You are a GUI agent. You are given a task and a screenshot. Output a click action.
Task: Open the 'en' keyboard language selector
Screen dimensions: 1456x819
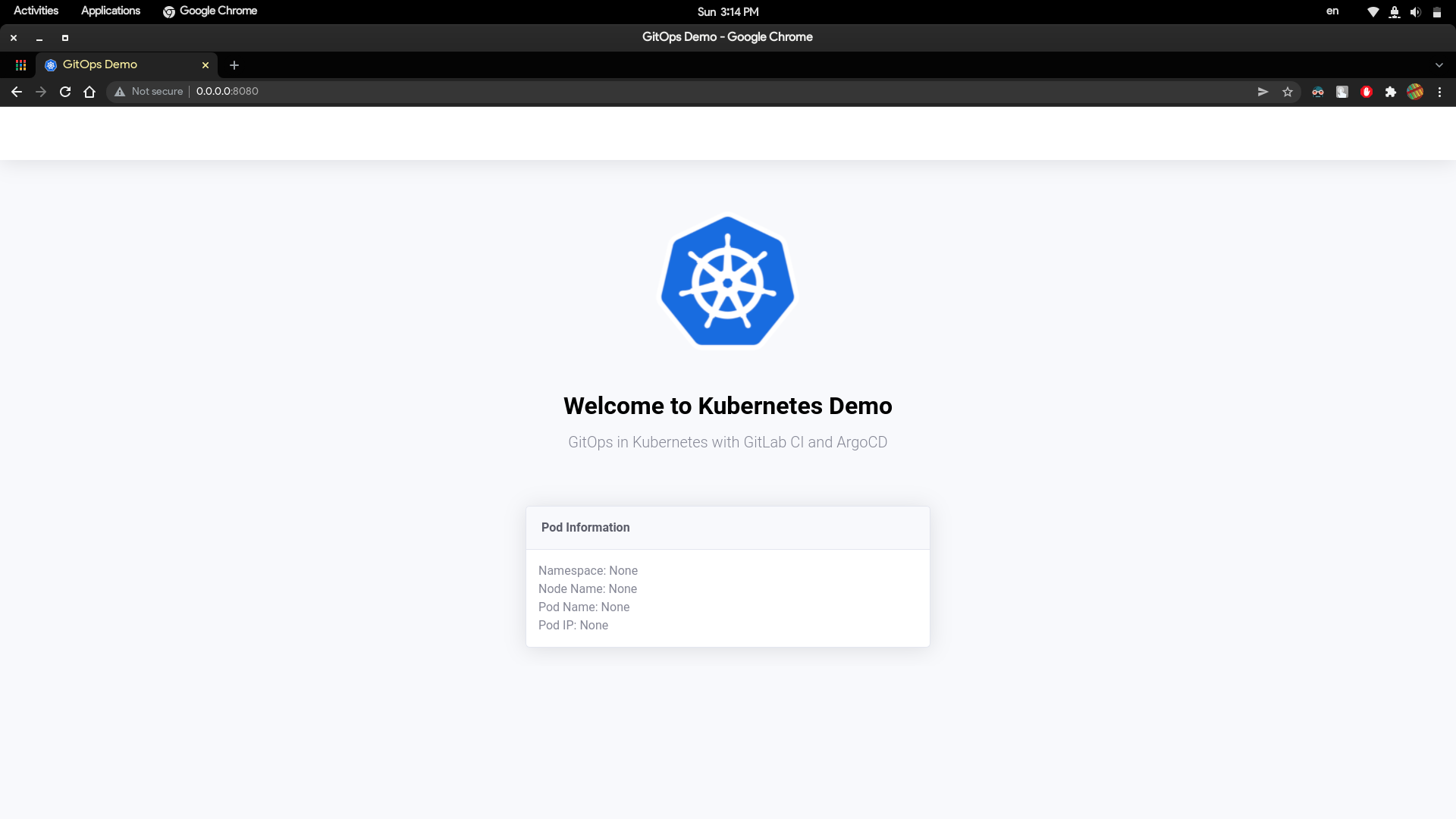pos(1332,11)
